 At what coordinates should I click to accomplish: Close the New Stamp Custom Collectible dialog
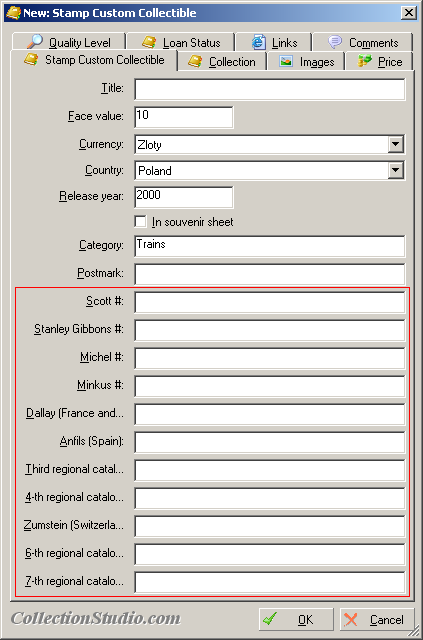click(409, 13)
